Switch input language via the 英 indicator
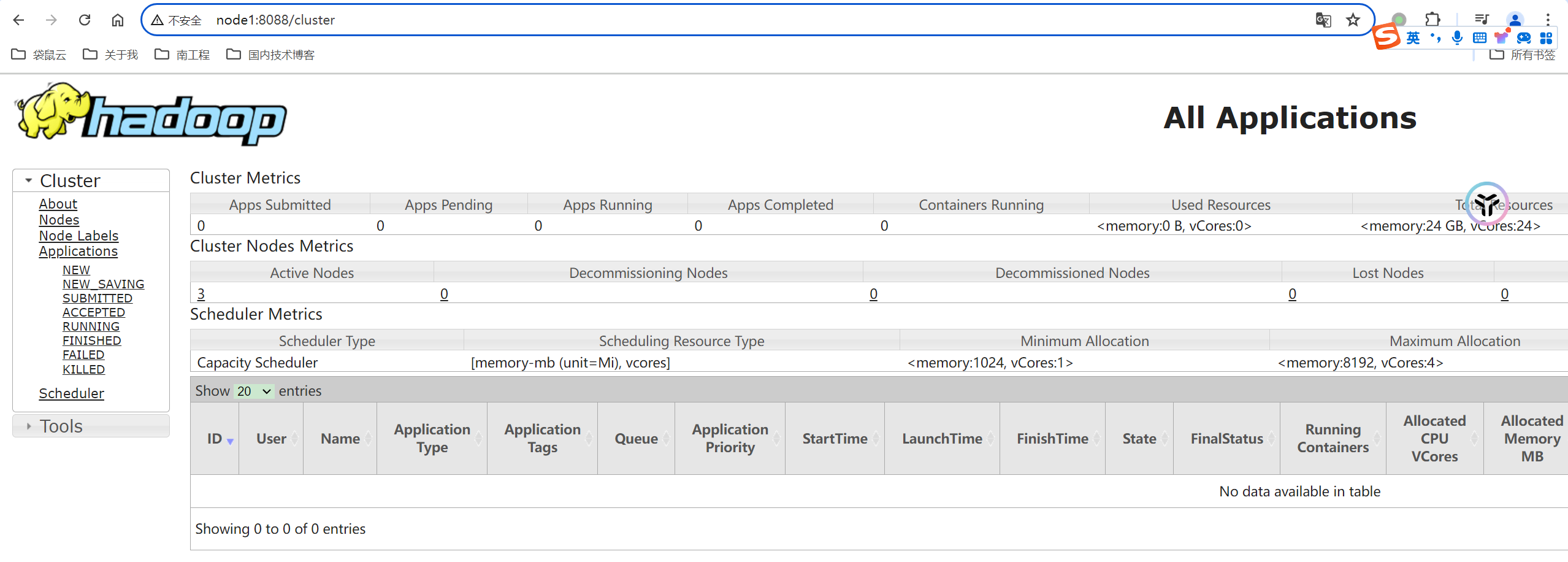 (x=1413, y=38)
